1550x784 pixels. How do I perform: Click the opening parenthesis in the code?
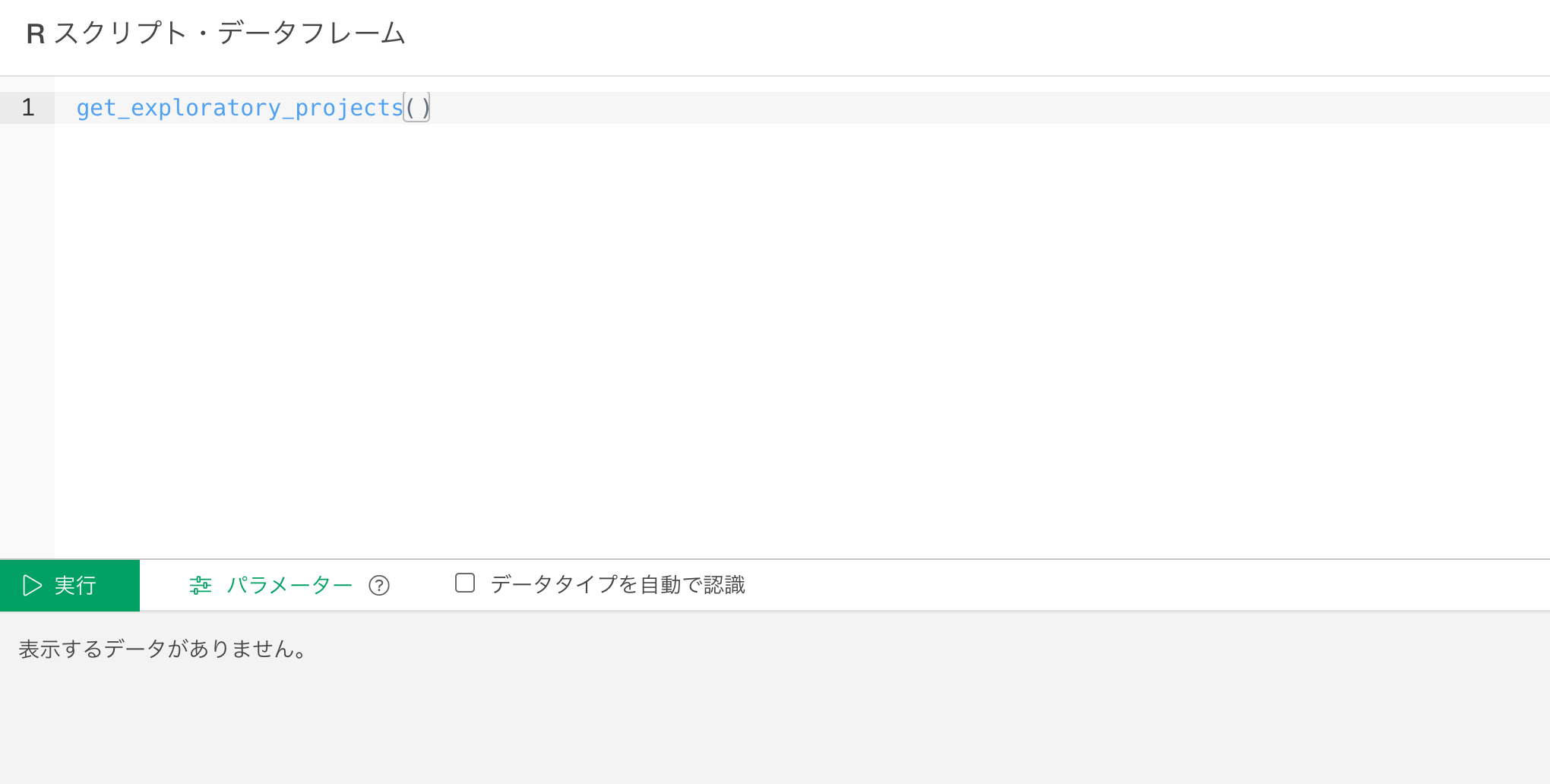point(410,108)
